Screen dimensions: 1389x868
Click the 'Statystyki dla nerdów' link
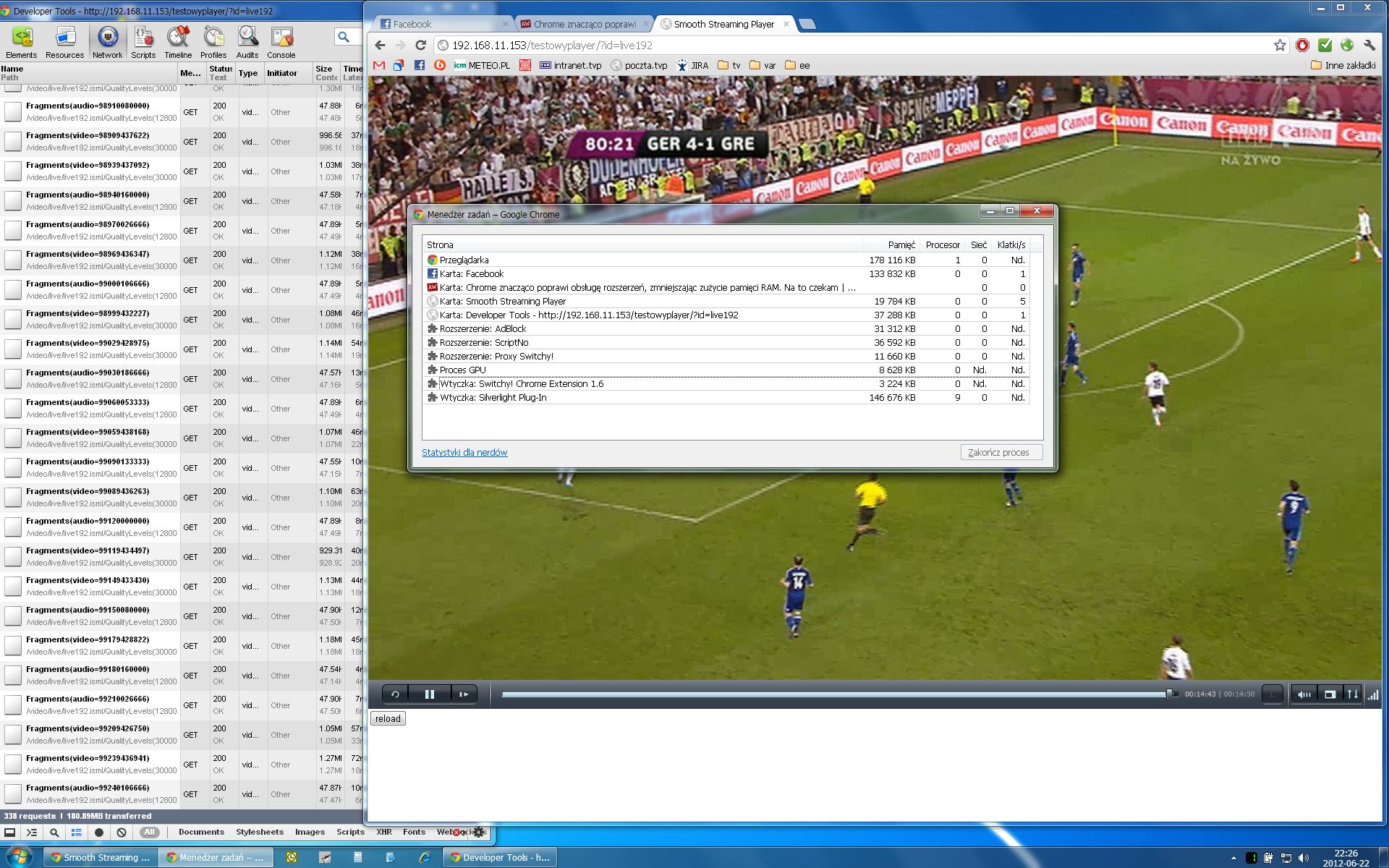464,452
